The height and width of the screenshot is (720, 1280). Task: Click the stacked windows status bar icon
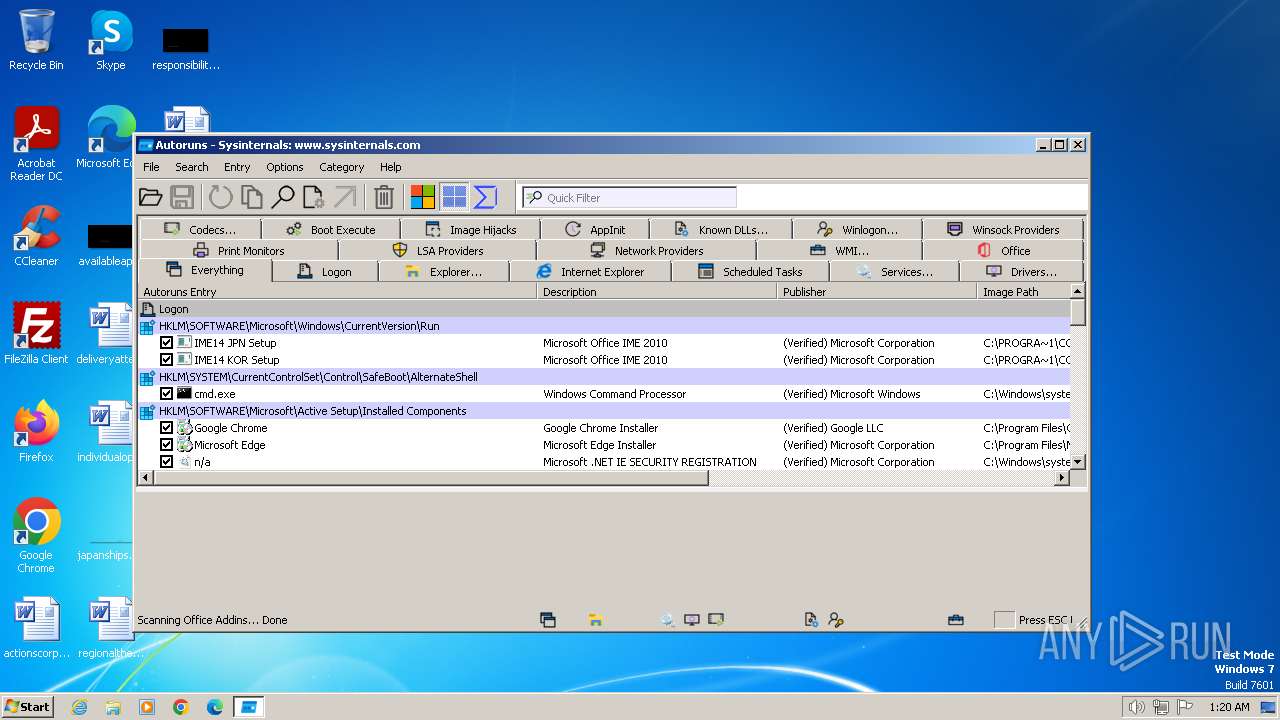tap(547, 620)
